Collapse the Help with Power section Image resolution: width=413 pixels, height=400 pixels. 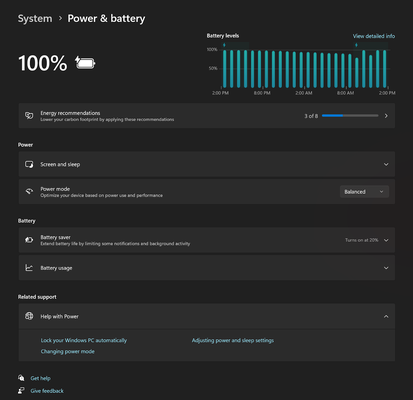pyautogui.click(x=386, y=316)
